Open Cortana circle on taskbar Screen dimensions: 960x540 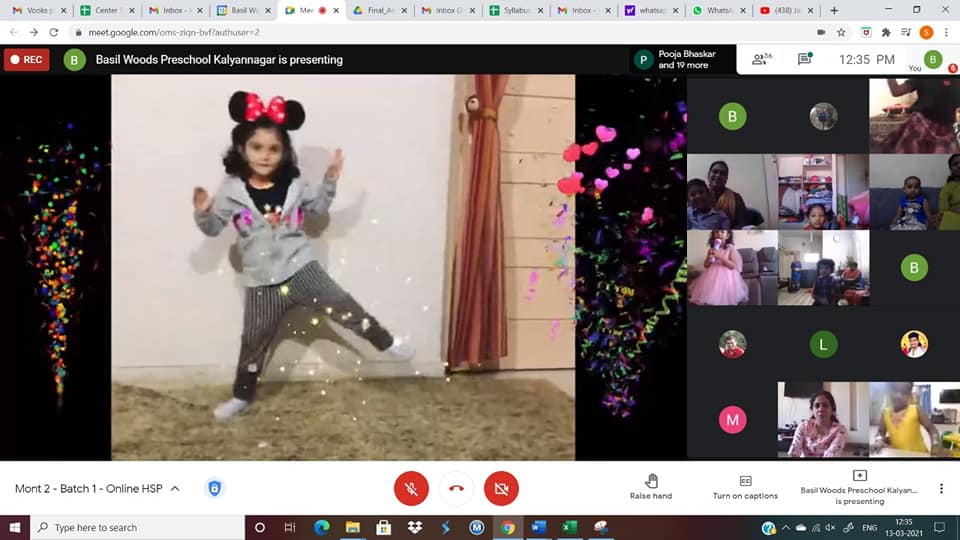tap(260, 527)
